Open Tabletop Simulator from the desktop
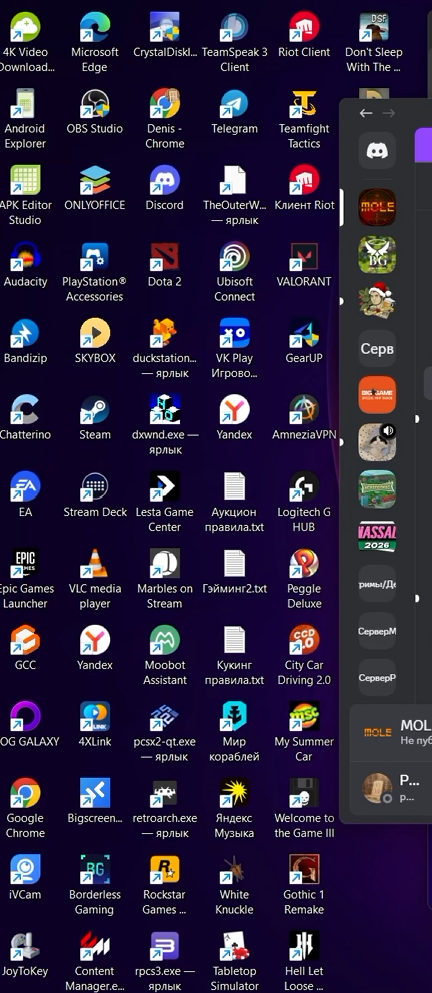The width and height of the screenshot is (432, 993). 234,947
